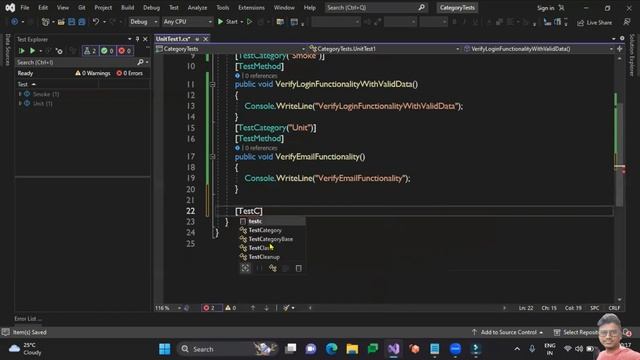Viewport: 640px width, 360px height.
Task: Click the Open File toolbar icon
Action: point(61,22)
